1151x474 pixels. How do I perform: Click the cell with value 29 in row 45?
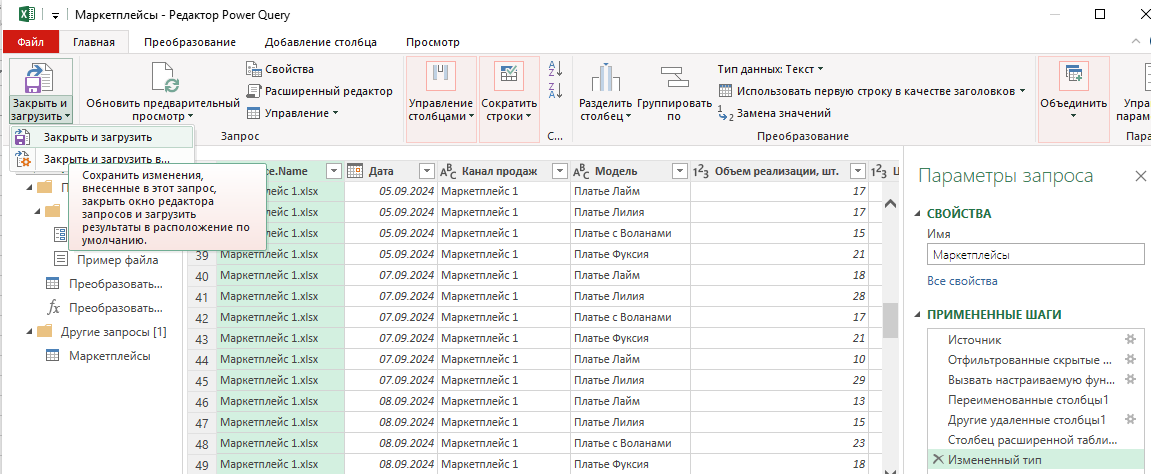[x=780, y=381]
